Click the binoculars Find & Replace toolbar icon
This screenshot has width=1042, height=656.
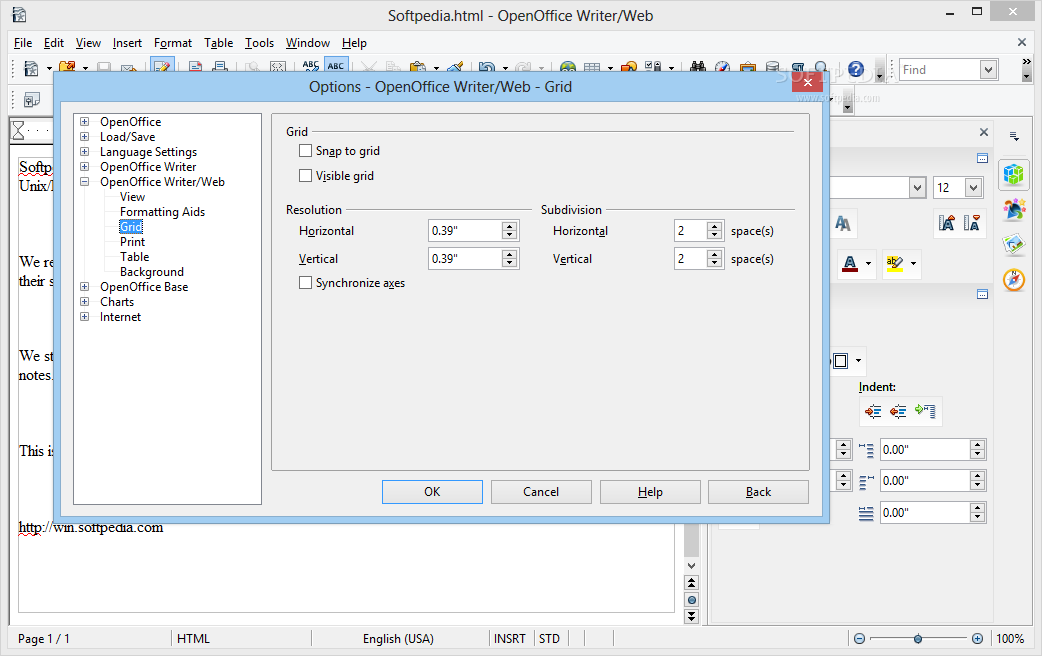(x=698, y=67)
